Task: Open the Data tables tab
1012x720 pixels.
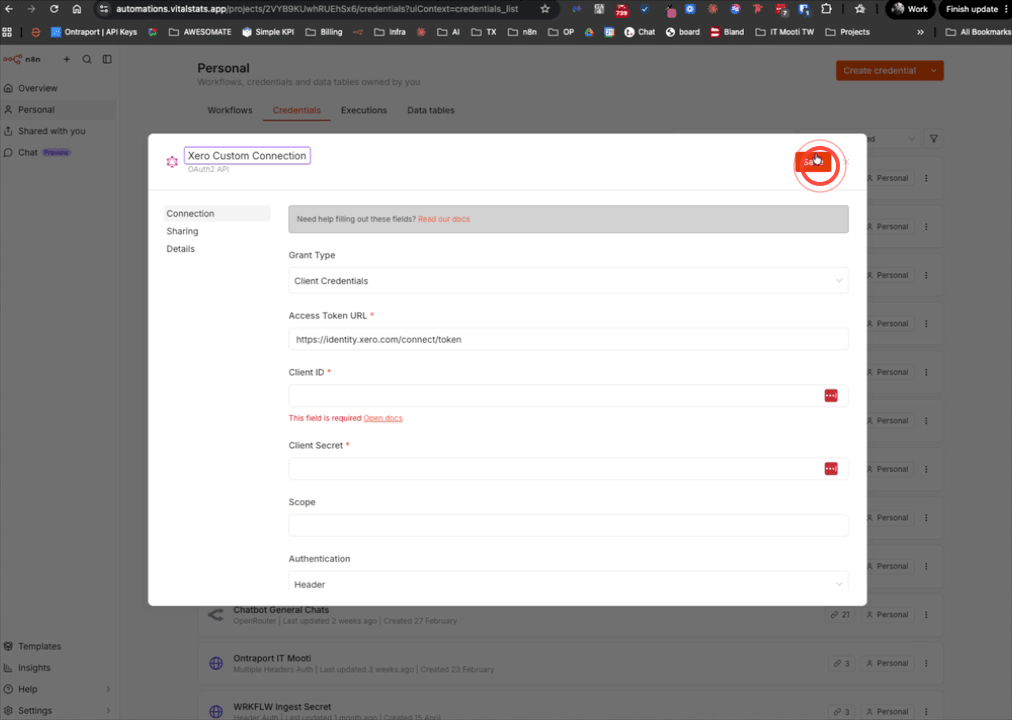Action: pyautogui.click(x=430, y=110)
